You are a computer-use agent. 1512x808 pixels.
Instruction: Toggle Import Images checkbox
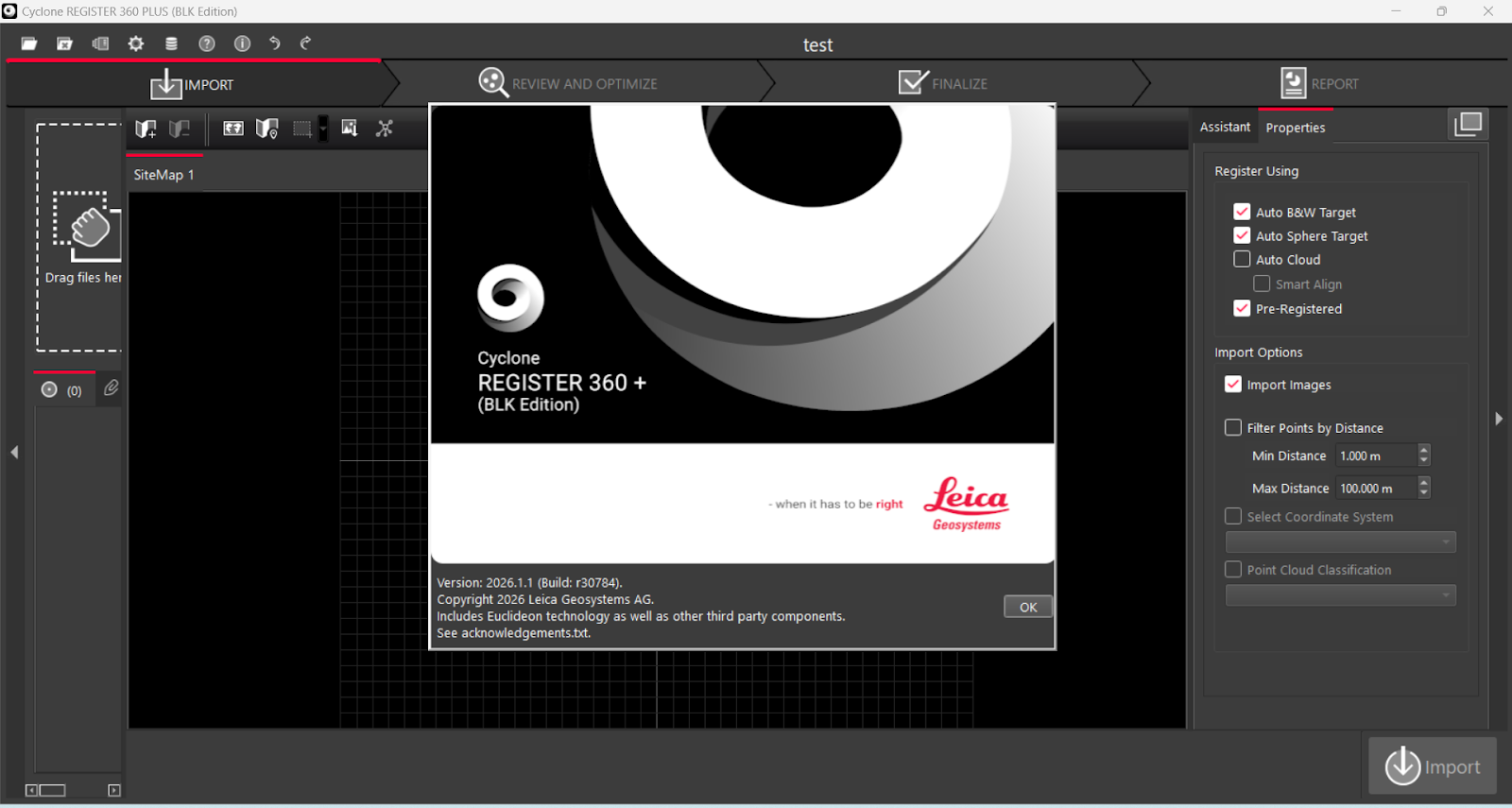pyautogui.click(x=1233, y=384)
